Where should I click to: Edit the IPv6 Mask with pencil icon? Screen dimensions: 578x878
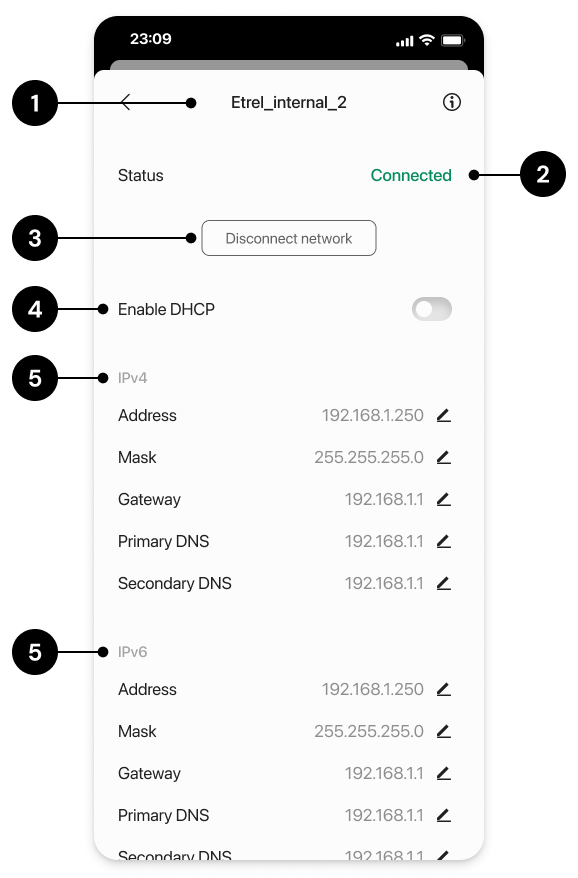point(444,731)
